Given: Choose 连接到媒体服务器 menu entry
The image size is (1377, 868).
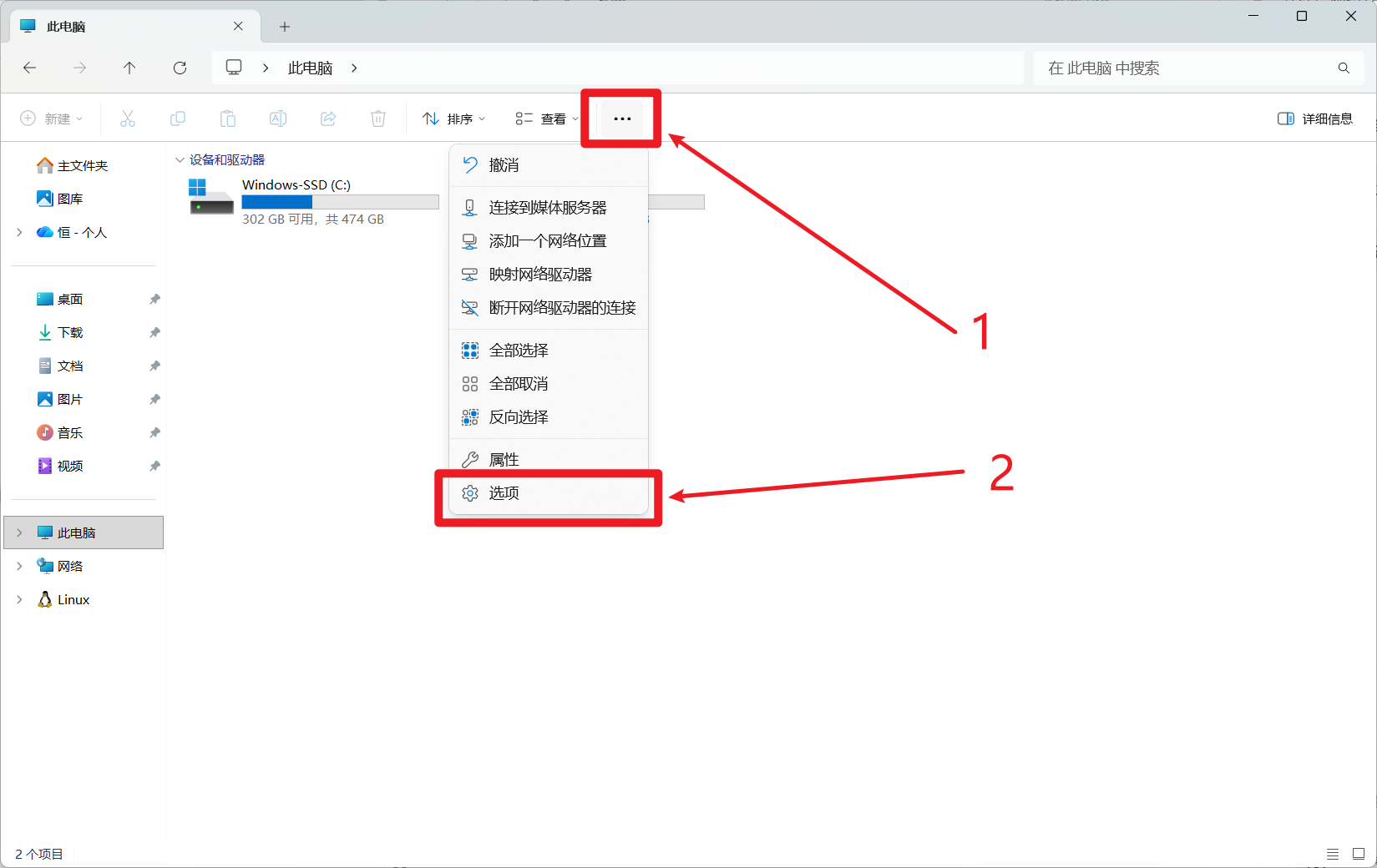Looking at the screenshot, I should (549, 207).
